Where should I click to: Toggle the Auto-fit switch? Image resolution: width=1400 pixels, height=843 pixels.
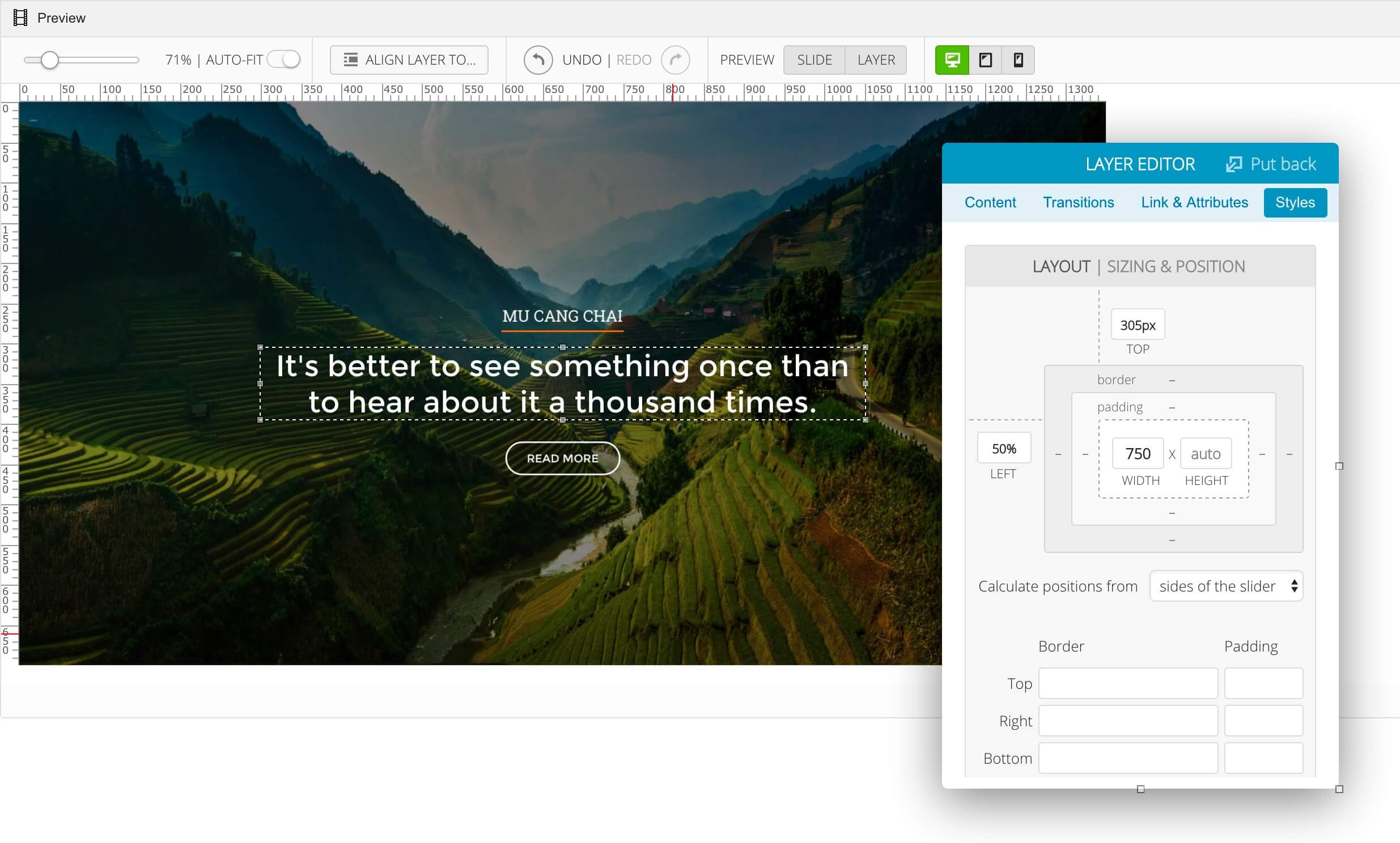coord(283,59)
